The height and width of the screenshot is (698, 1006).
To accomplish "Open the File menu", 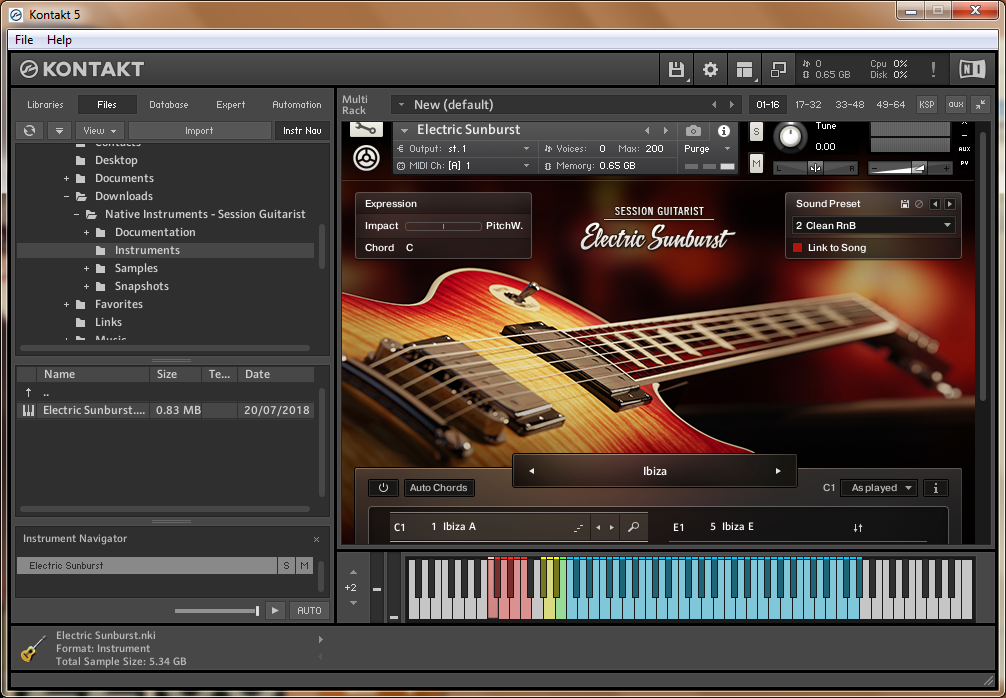I will click(x=24, y=40).
